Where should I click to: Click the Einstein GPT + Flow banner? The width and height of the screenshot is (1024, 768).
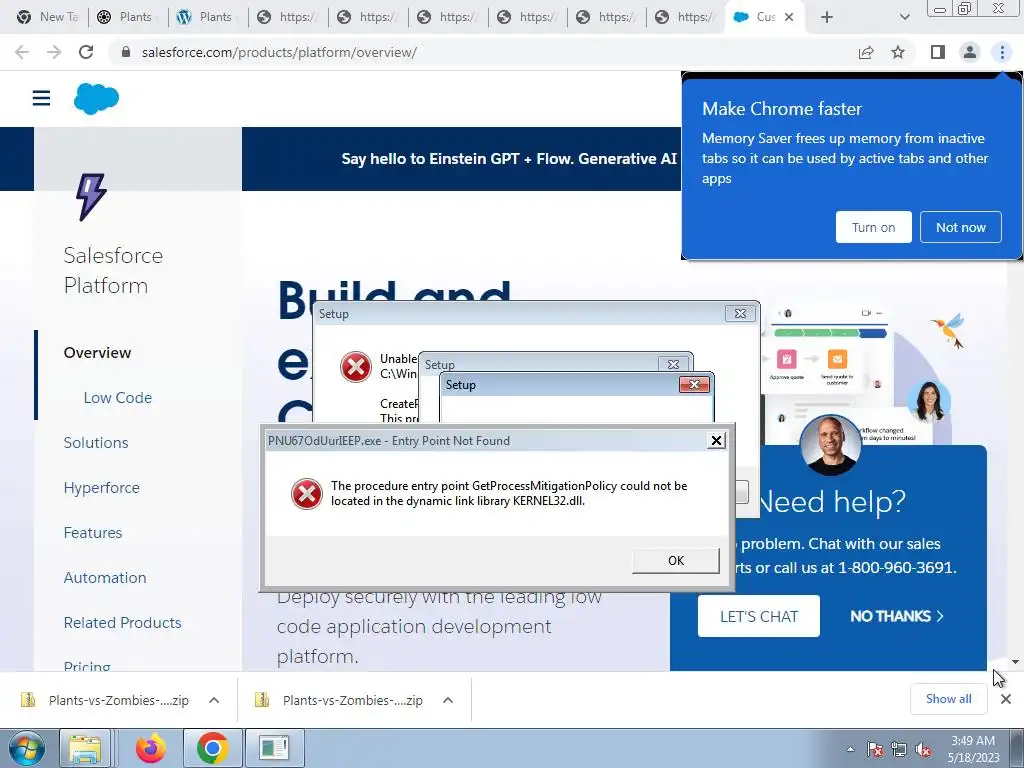pyautogui.click(x=509, y=159)
